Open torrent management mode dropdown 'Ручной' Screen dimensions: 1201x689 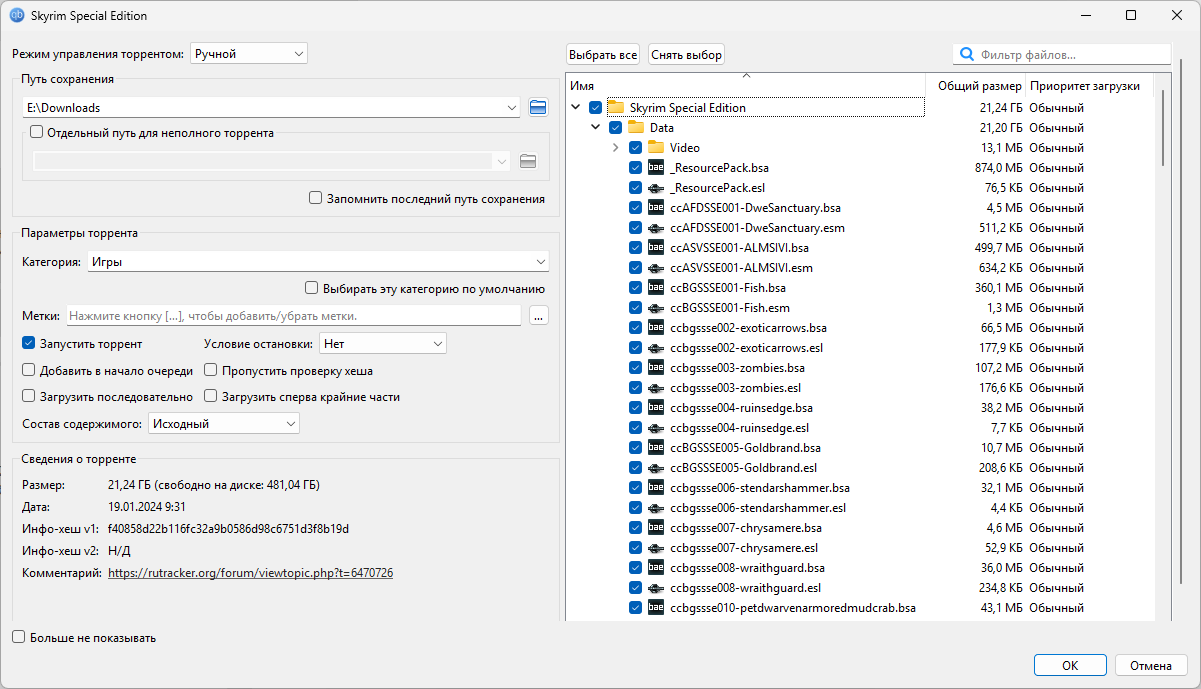[x=249, y=53]
